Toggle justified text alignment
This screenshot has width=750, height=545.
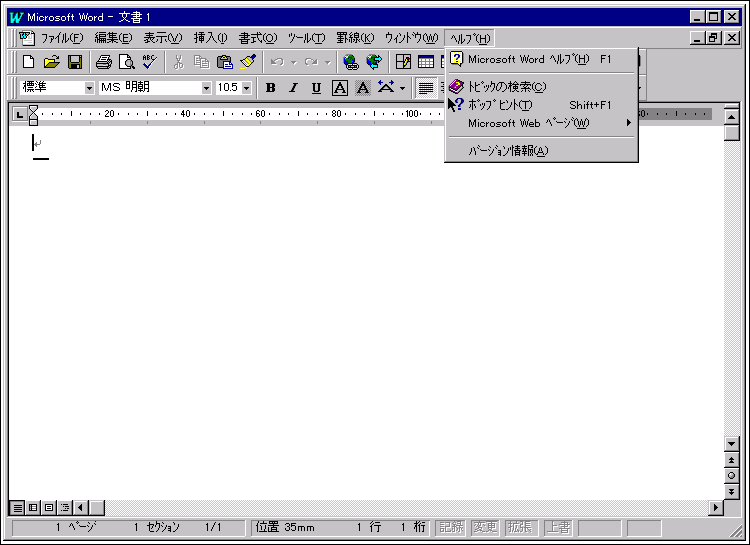coord(426,88)
